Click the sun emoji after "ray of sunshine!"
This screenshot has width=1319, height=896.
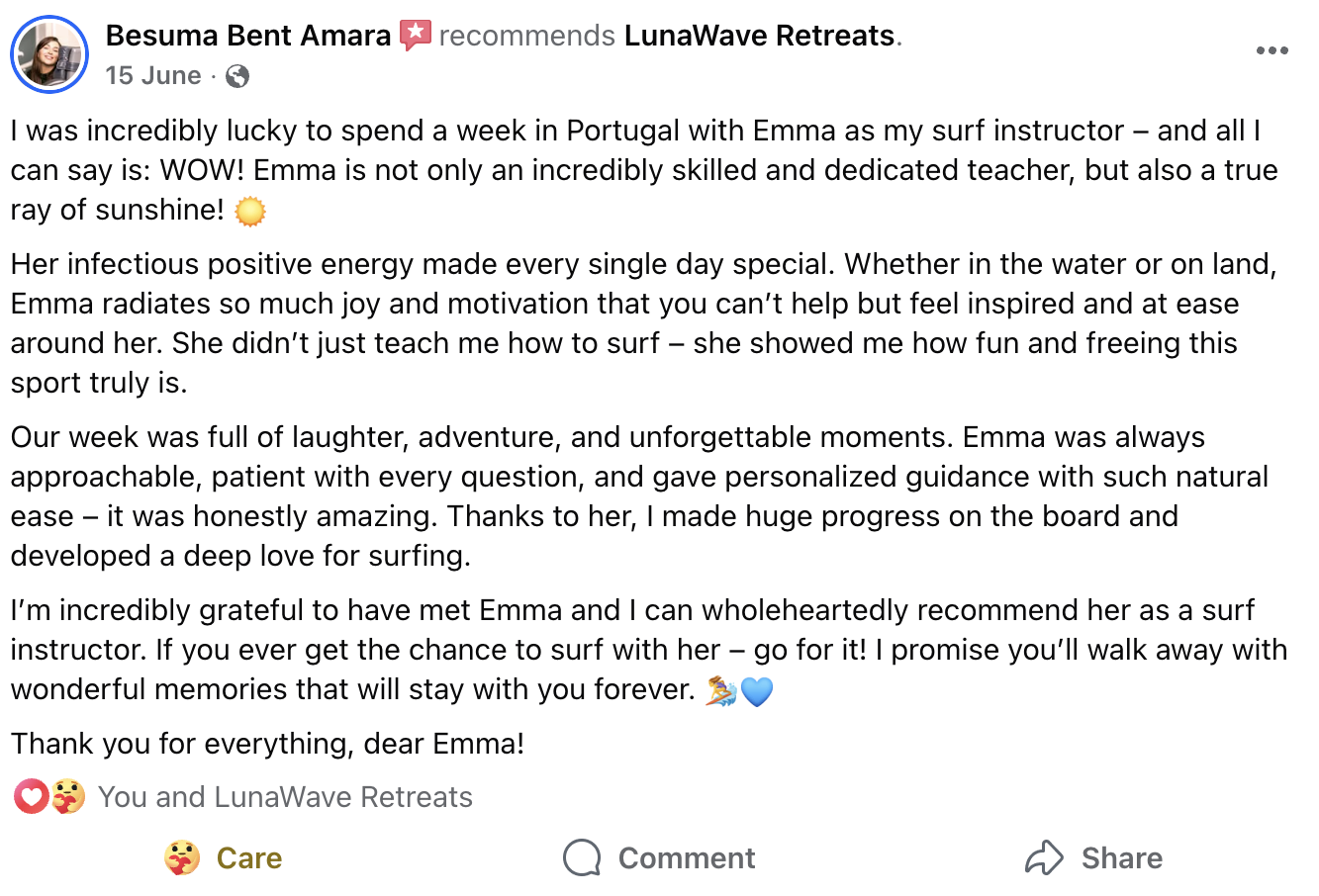pyautogui.click(x=250, y=211)
